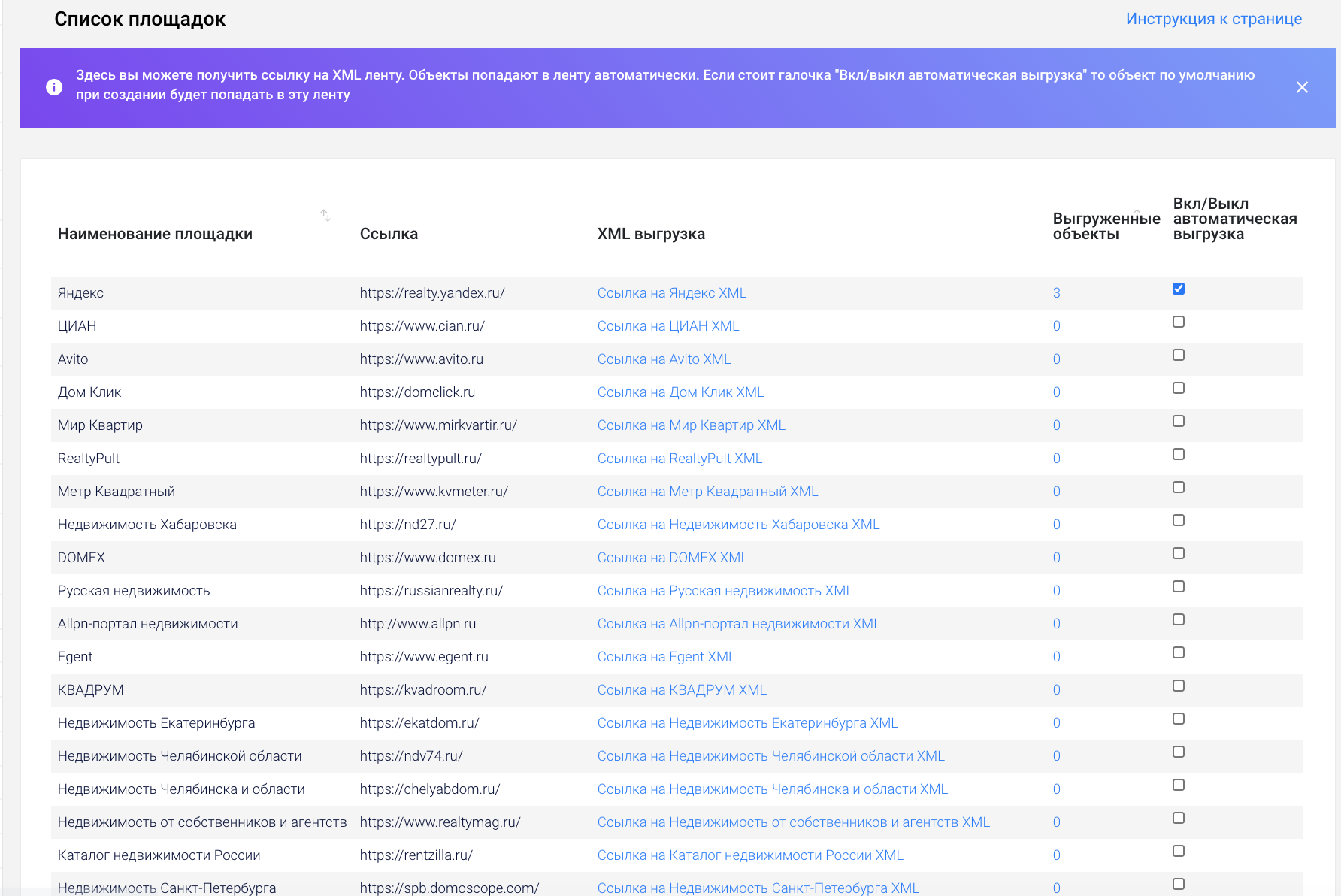
Task: Click https://nd27.ru/ text
Action: (408, 525)
